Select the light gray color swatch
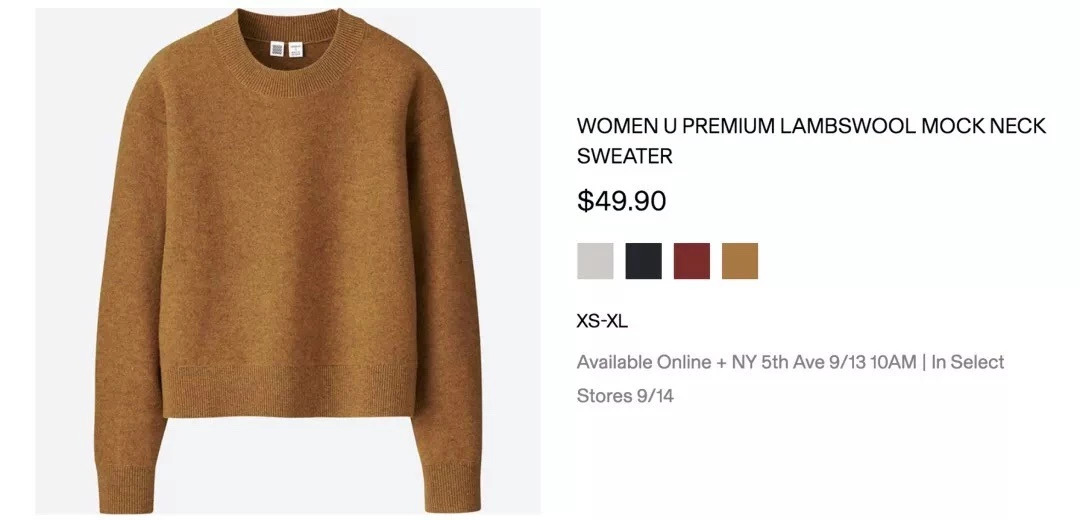The width and height of the screenshot is (1080, 520). click(x=595, y=261)
